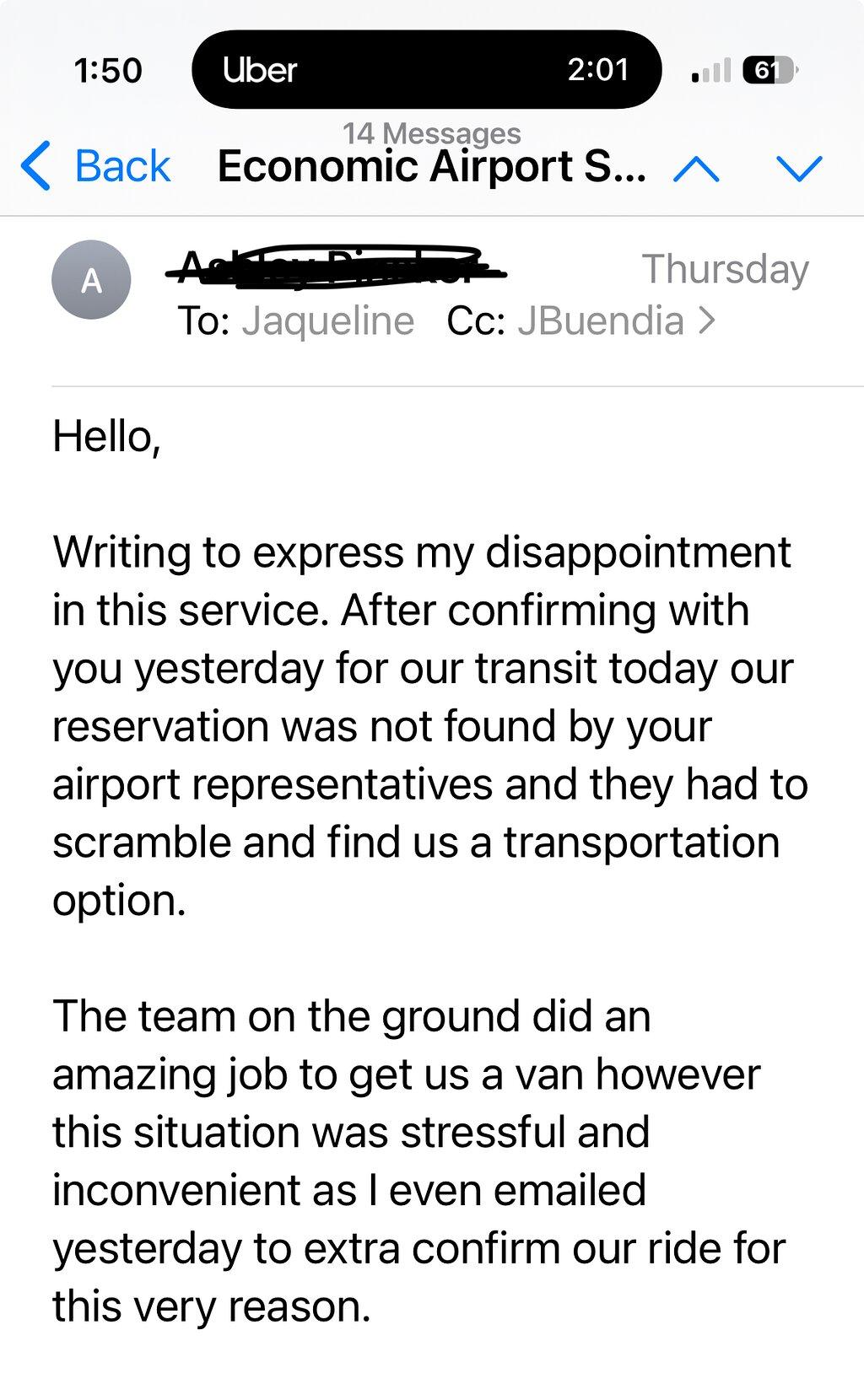Tap the Economic Airport S... subject title
Image resolution: width=864 pixels, height=1400 pixels.
(x=432, y=166)
